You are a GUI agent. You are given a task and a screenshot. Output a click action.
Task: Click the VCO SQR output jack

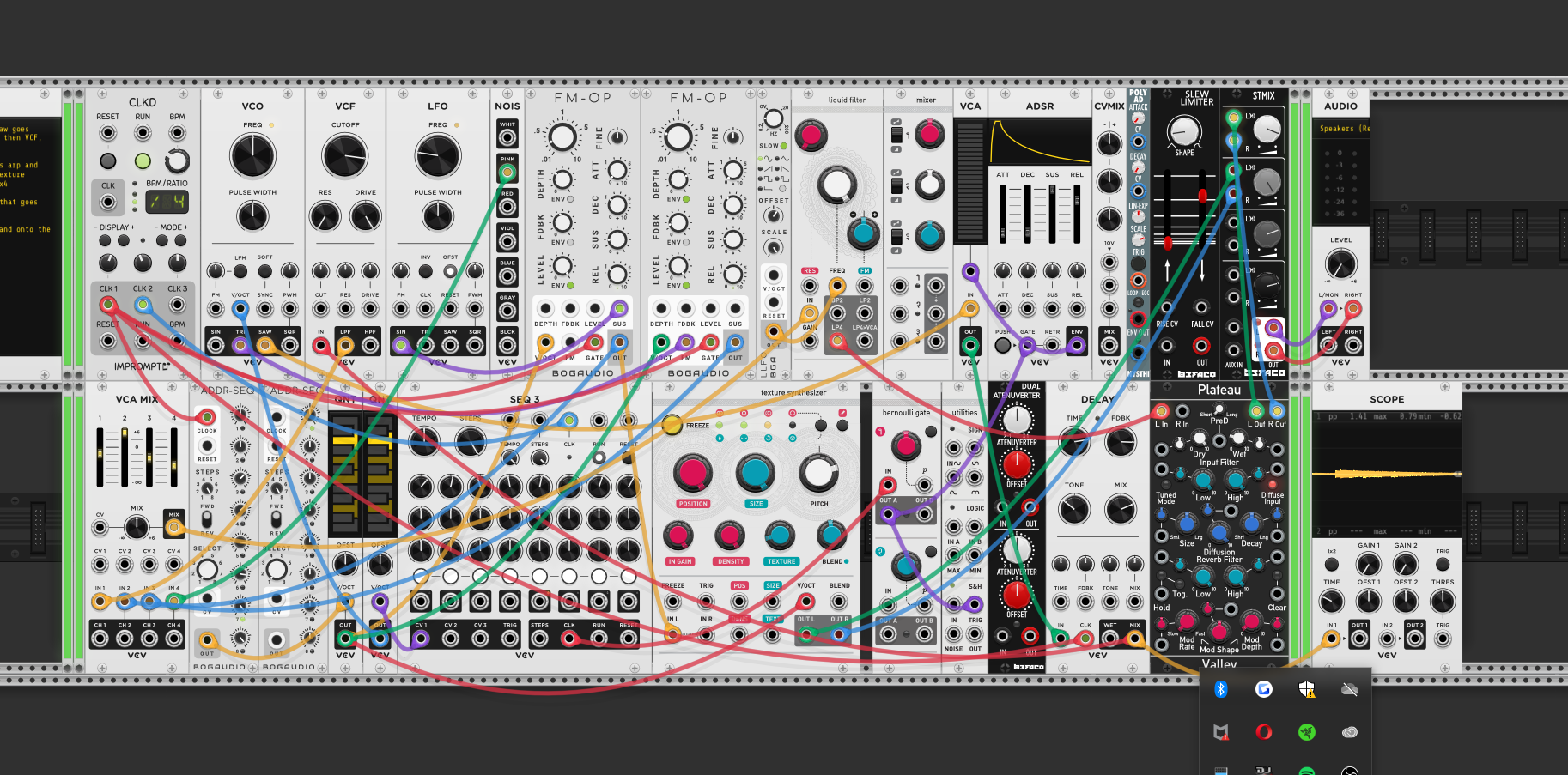coord(290,346)
